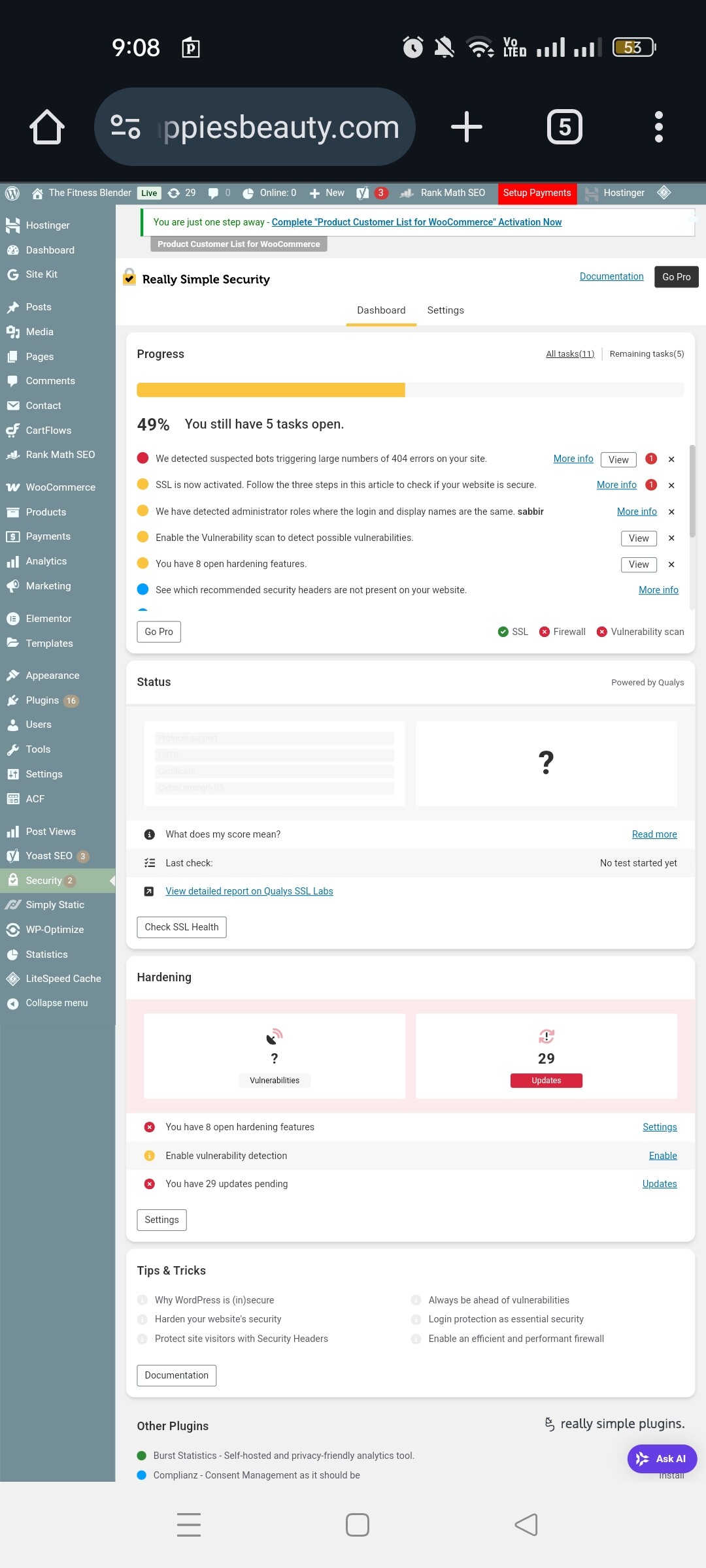Click View for the Vulnerability scan task
706x1568 pixels.
(639, 538)
